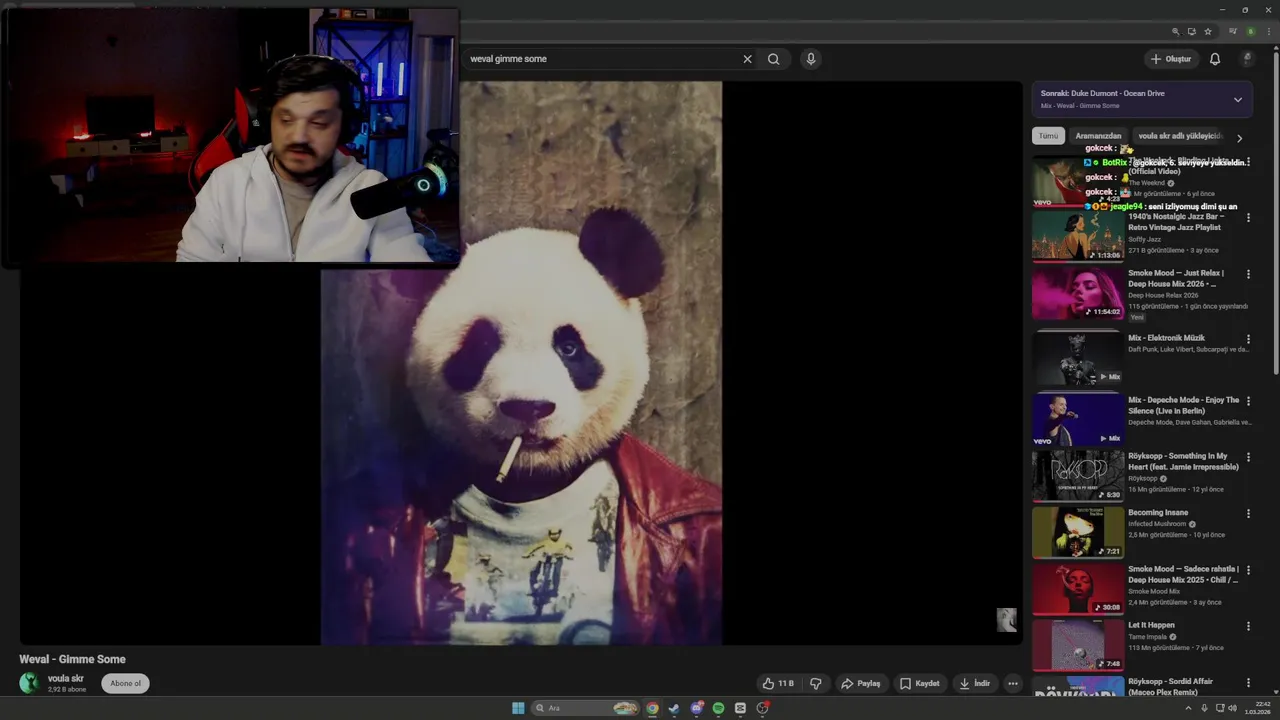Open the Smoke Mood Sadece rahatla title
This screenshot has height=720, width=1280.
tap(1183, 574)
